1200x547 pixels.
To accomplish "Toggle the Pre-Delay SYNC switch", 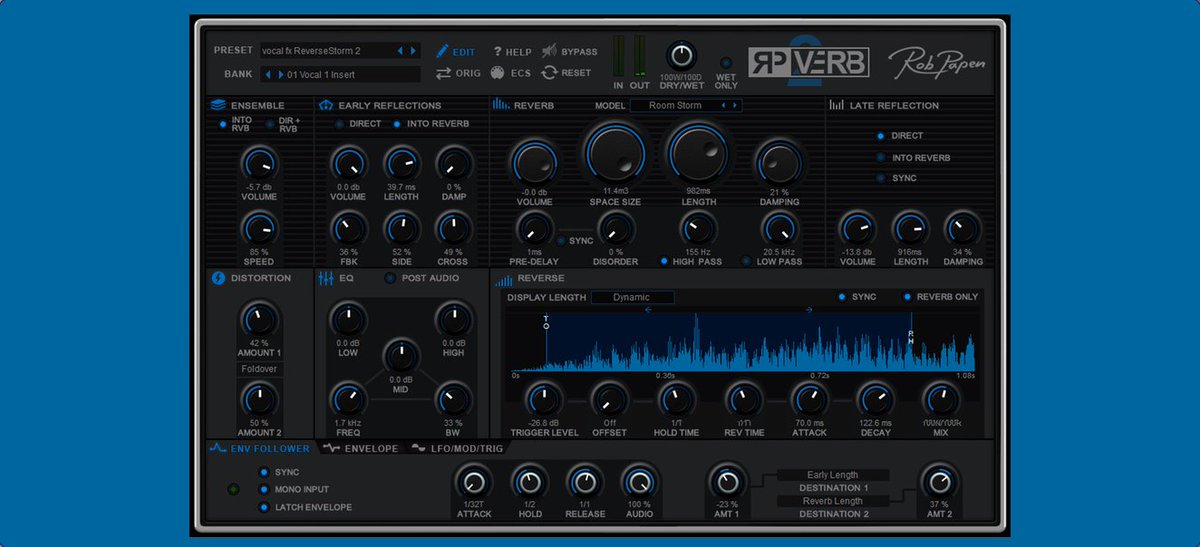I will pyautogui.click(x=561, y=241).
